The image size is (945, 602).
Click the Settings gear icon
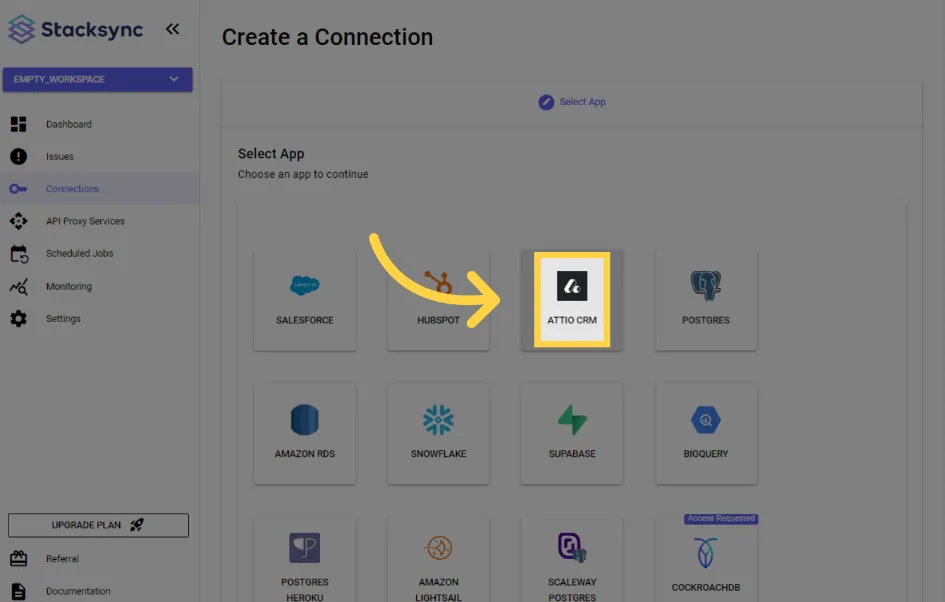19,319
